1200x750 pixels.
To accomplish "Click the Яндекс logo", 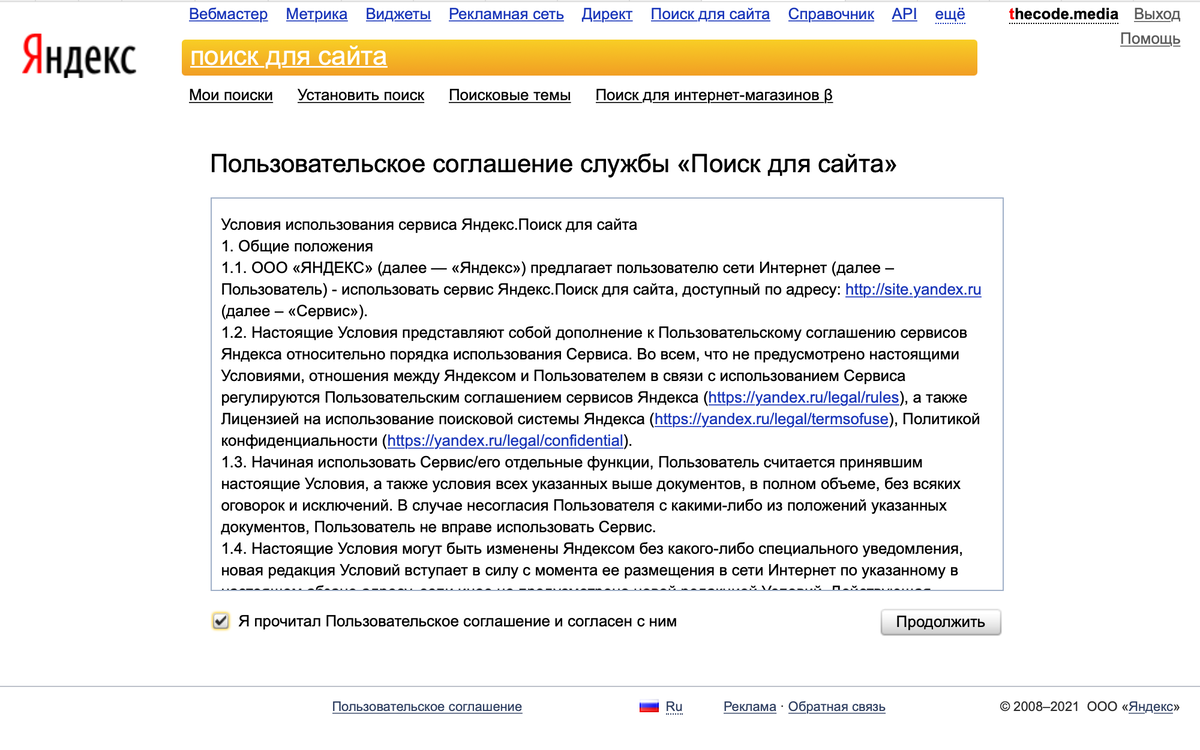I will [x=79, y=58].
